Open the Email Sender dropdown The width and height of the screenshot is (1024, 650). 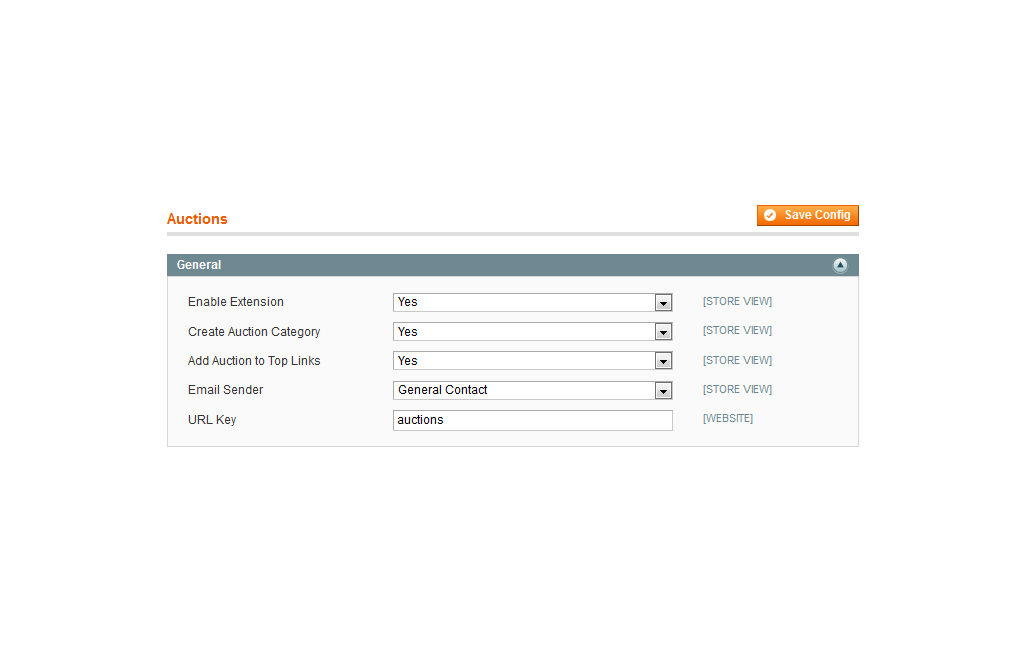pos(532,390)
